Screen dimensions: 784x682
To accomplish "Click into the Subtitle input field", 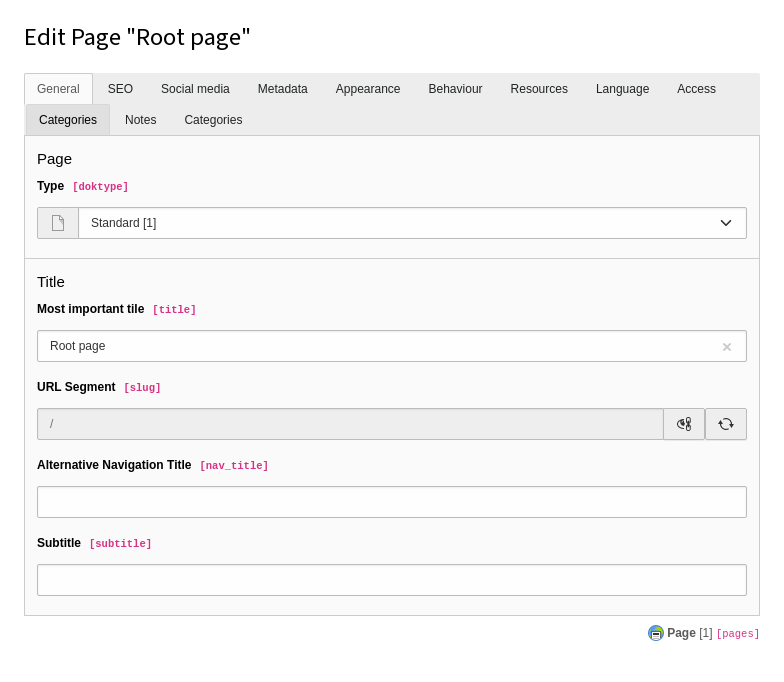I will point(392,580).
